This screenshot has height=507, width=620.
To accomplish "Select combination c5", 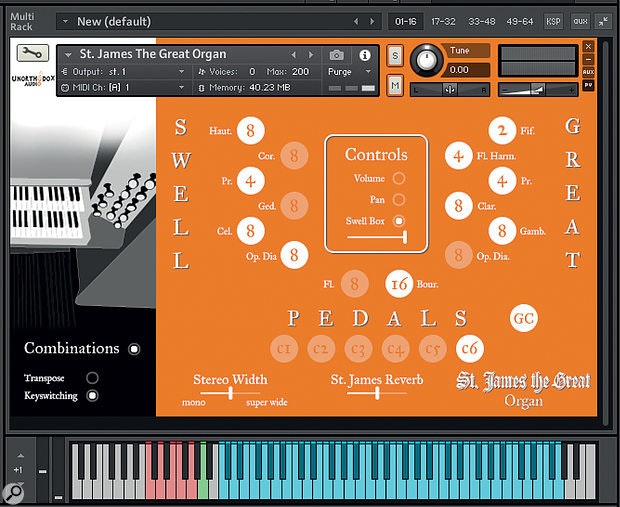I will [x=433, y=349].
